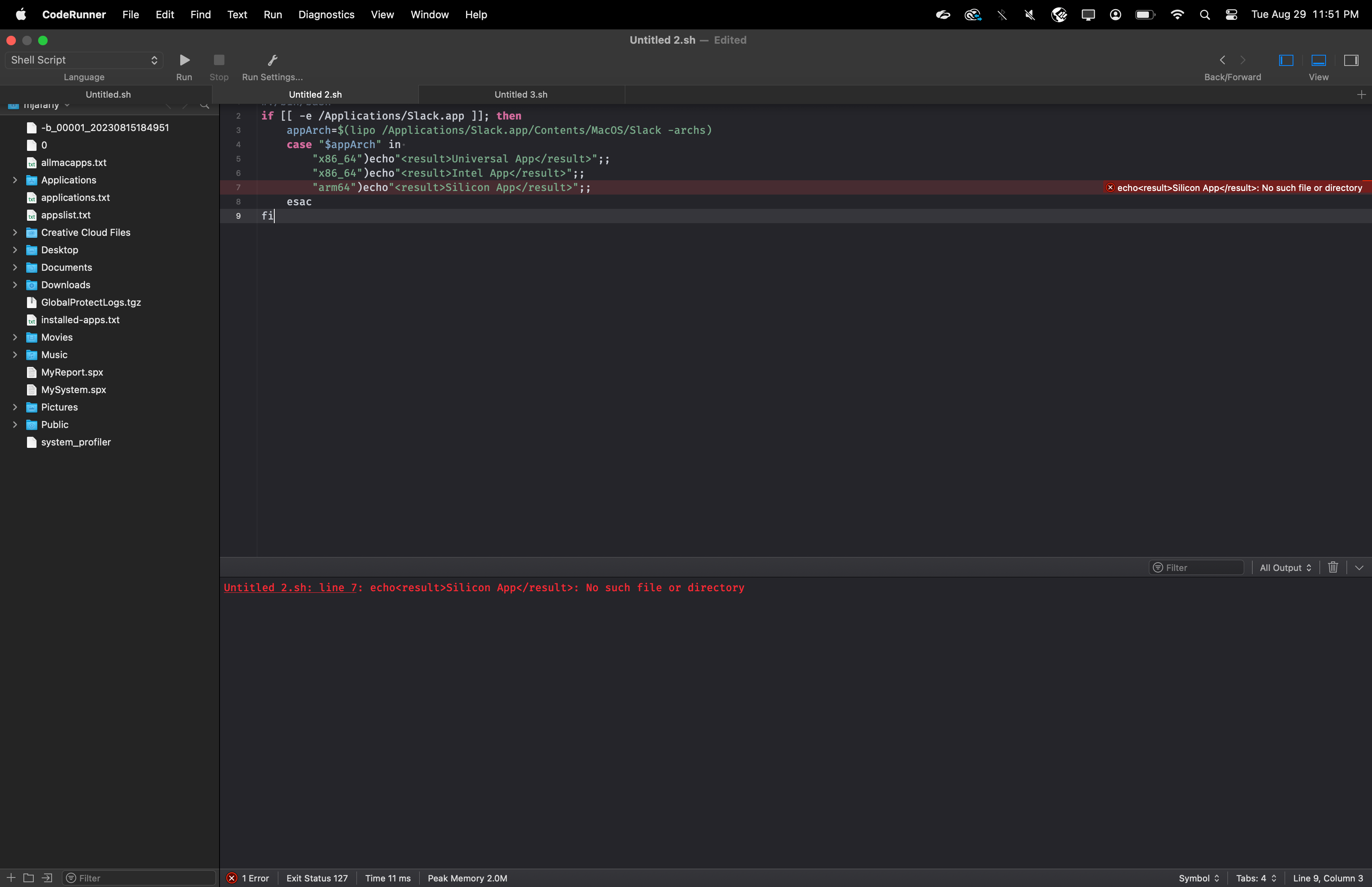Click the line 7 inline error marker

(x=1110, y=188)
